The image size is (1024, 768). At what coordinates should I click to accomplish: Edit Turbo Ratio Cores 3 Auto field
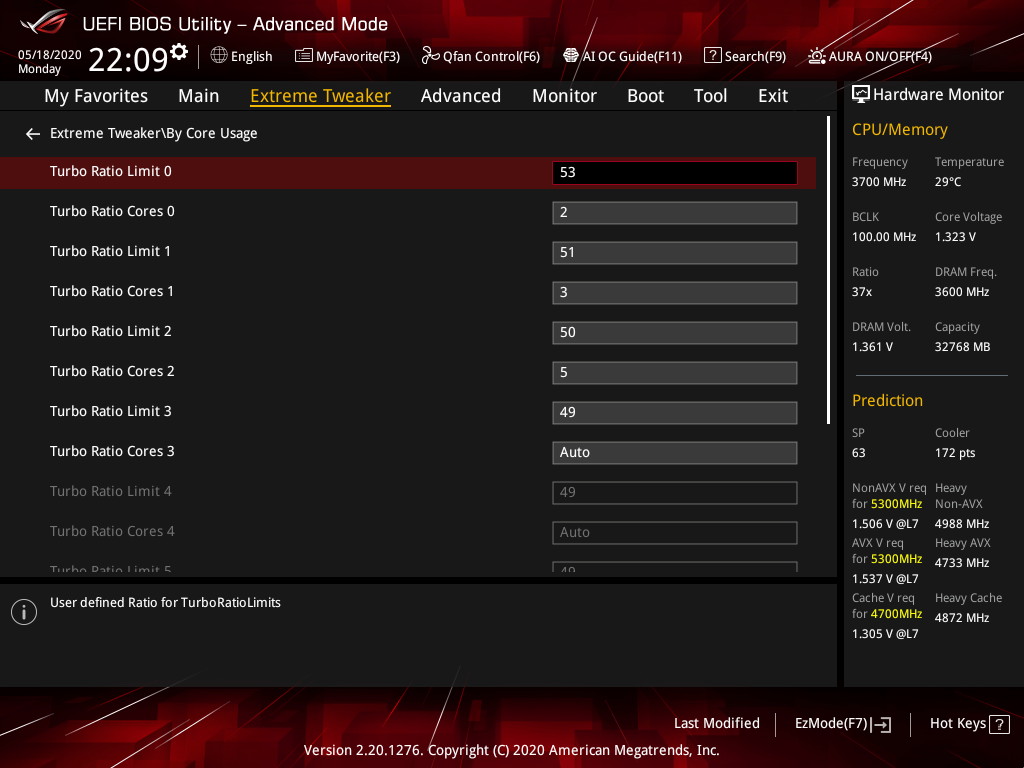(675, 453)
